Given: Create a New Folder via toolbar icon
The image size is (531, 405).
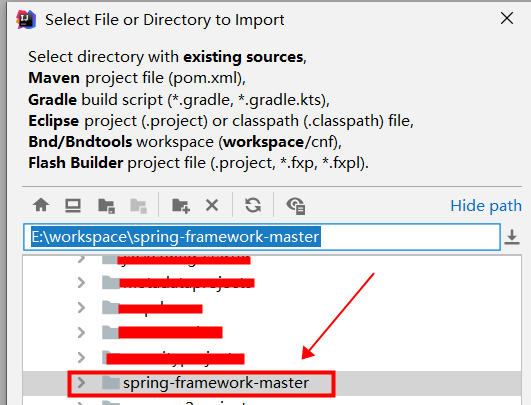Looking at the screenshot, I should pyautogui.click(x=181, y=206).
